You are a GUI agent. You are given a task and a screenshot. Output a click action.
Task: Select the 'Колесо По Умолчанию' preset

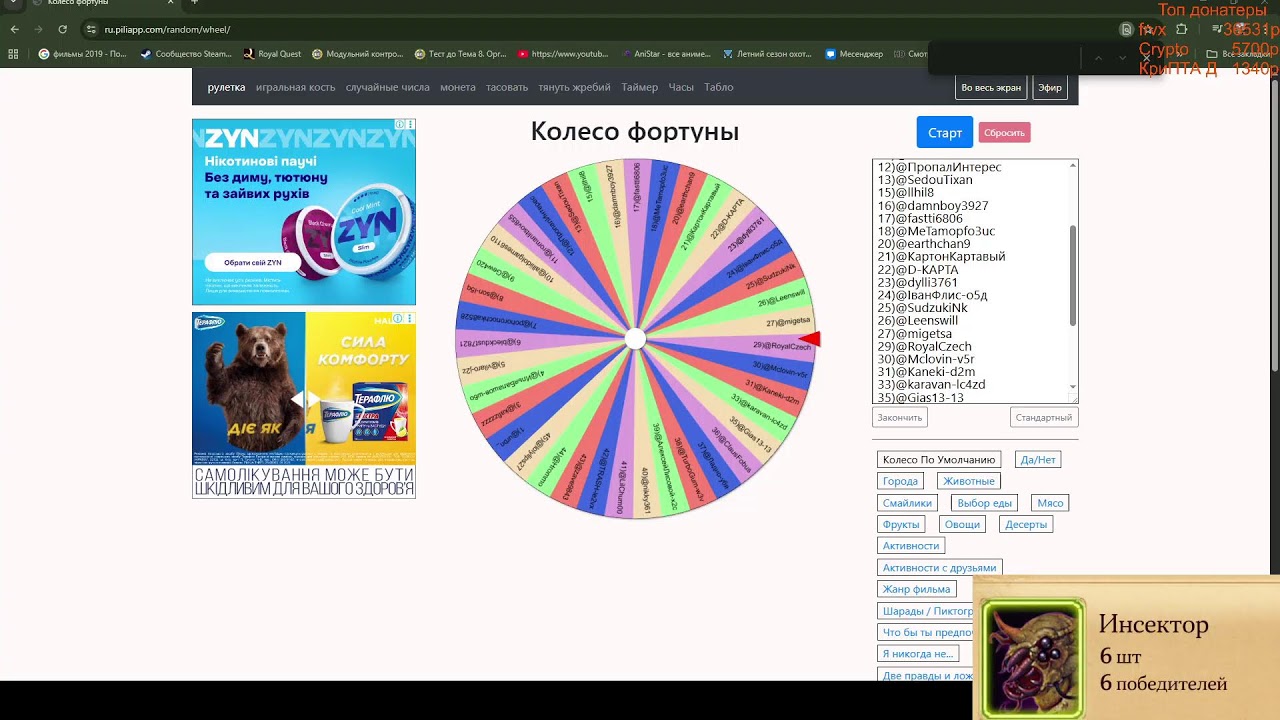tap(939, 460)
